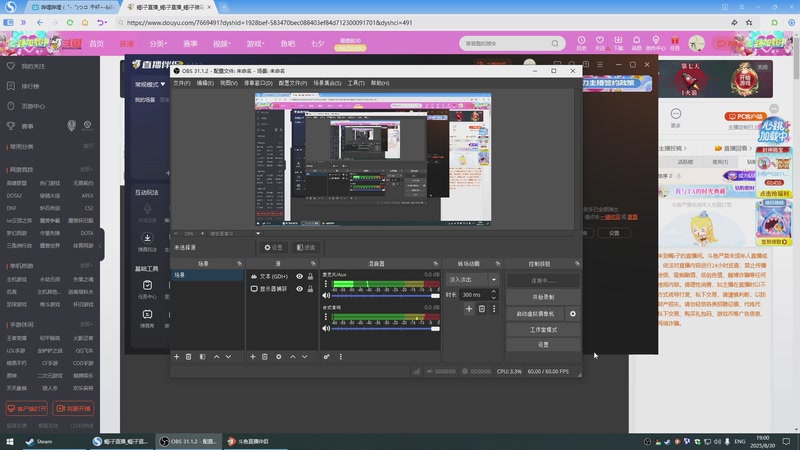The height and width of the screenshot is (450, 800).
Task: Open Douyu video dropdown in top nav
Action: 221,44
